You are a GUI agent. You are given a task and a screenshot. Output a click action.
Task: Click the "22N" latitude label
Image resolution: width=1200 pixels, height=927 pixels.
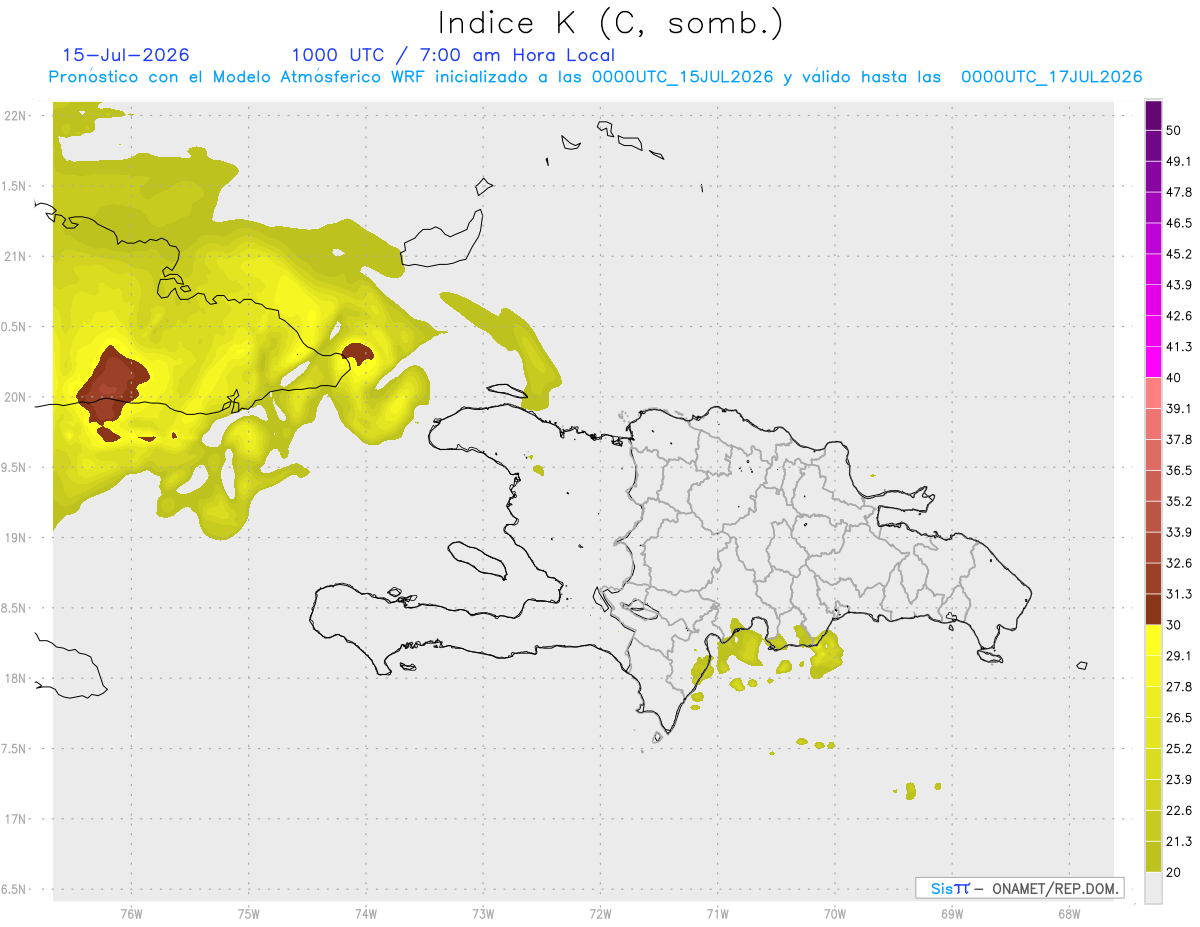(15, 115)
